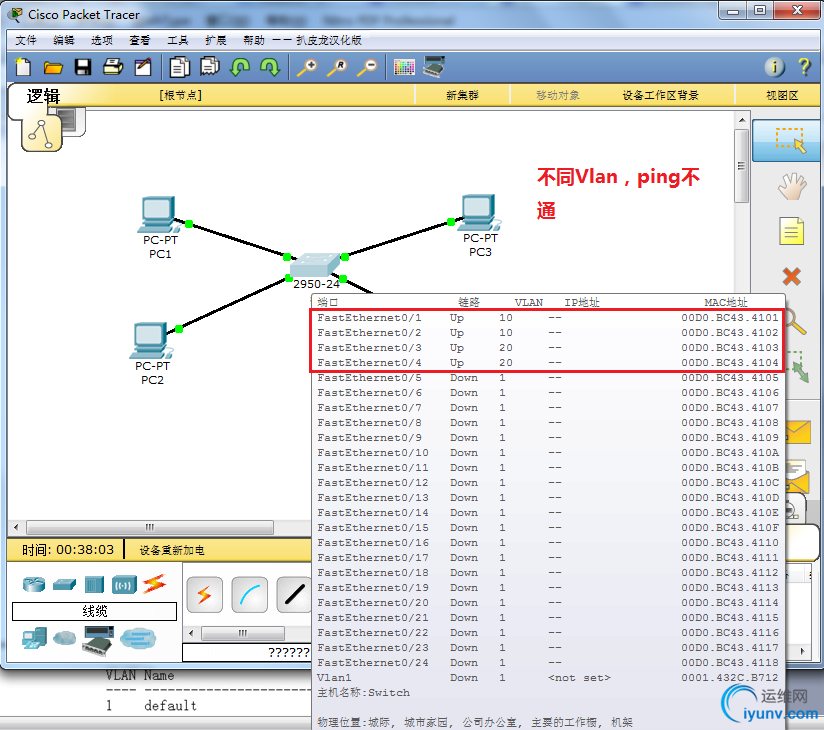Click the 视图区 button
Screen dimensions: 824x730
point(782,95)
